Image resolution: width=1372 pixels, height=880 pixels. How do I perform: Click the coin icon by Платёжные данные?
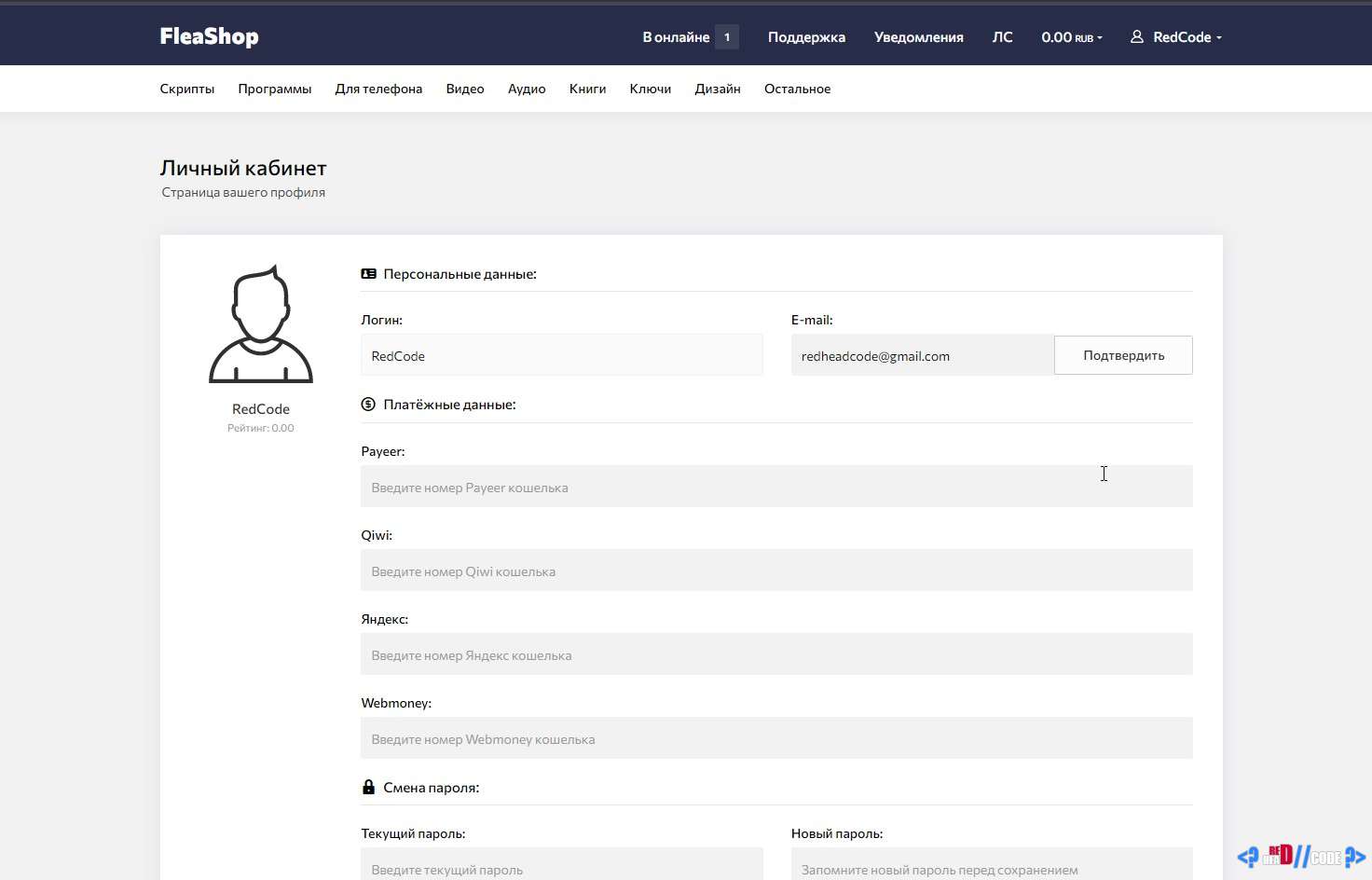pyautogui.click(x=369, y=405)
